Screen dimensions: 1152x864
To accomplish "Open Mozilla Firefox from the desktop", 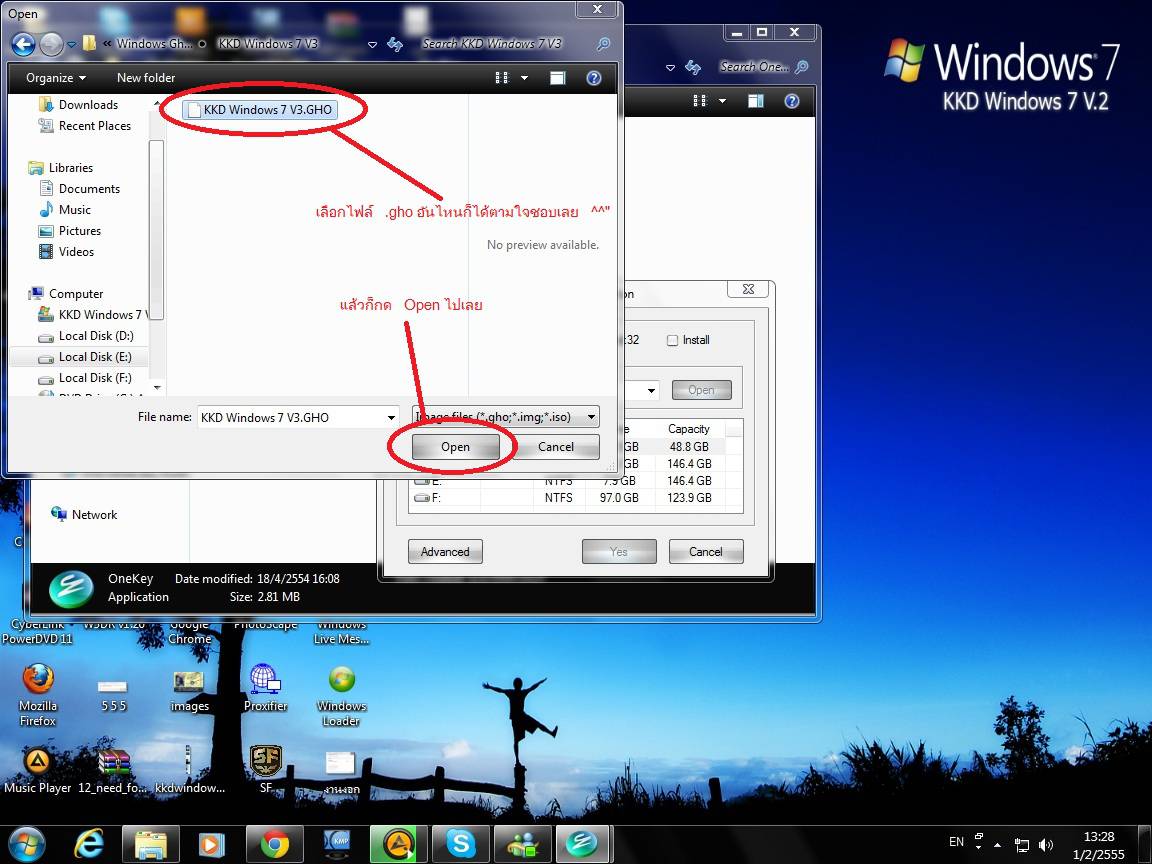I will [x=37, y=694].
